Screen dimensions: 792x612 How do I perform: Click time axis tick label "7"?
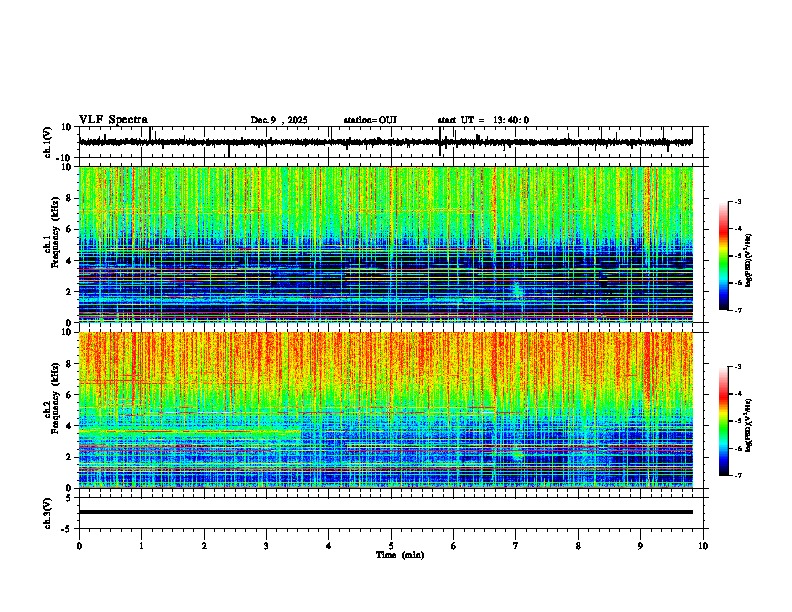[516, 546]
